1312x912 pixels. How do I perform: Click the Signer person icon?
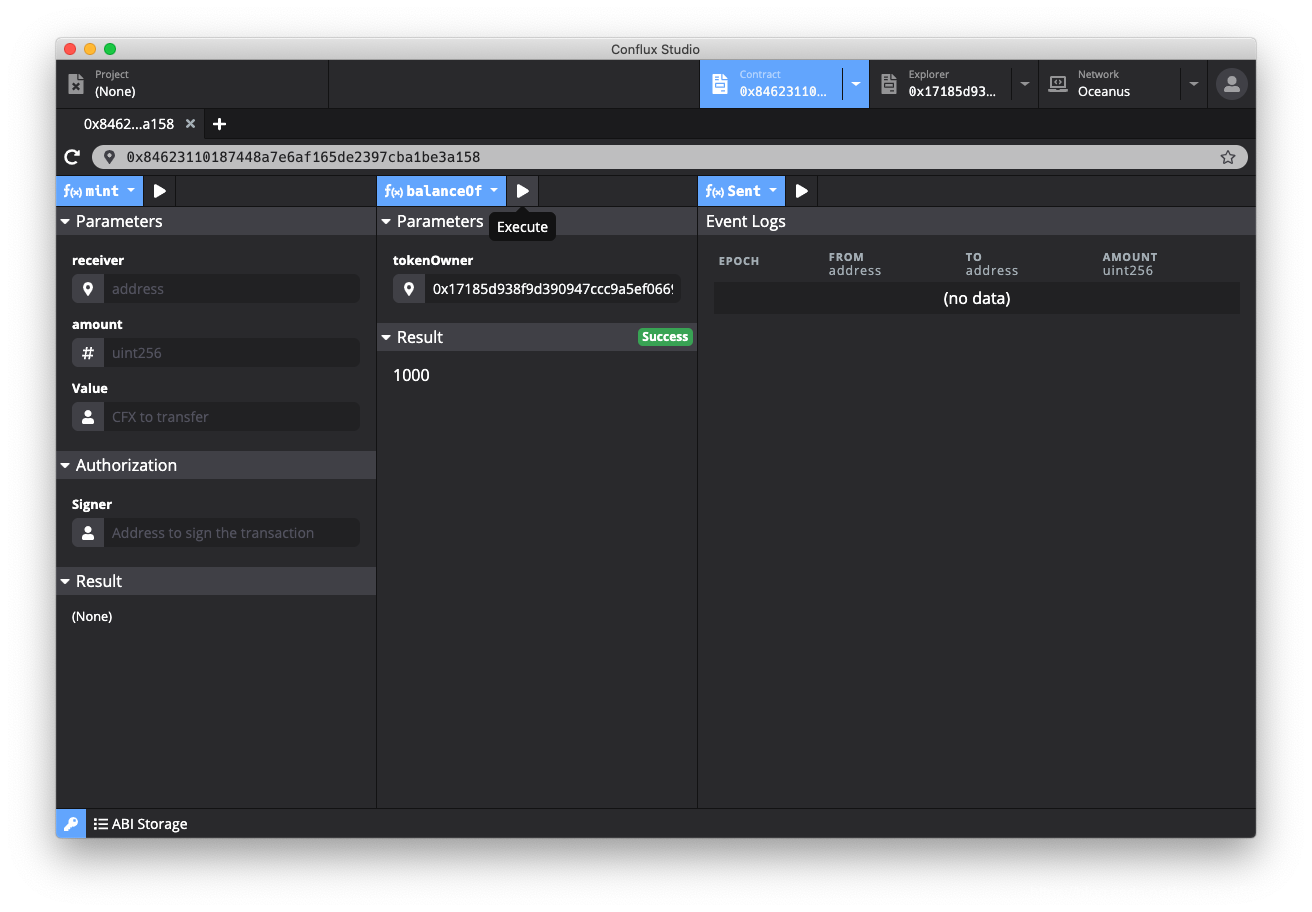pos(88,533)
